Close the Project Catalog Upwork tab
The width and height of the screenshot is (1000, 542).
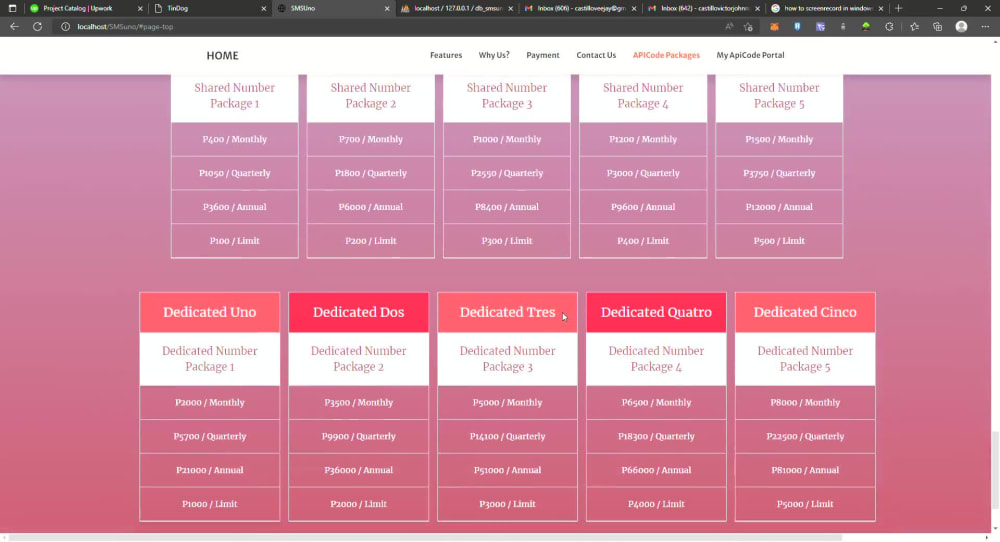(x=140, y=8)
